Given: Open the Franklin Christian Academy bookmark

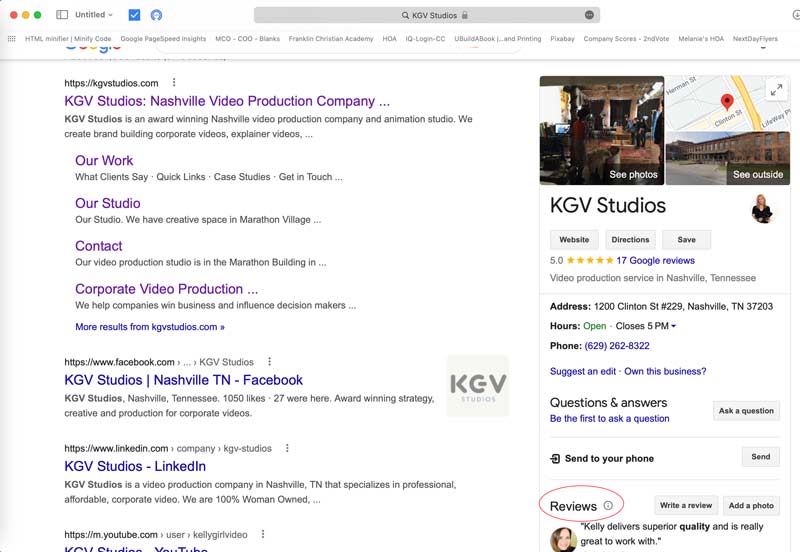Looking at the screenshot, I should (x=331, y=39).
